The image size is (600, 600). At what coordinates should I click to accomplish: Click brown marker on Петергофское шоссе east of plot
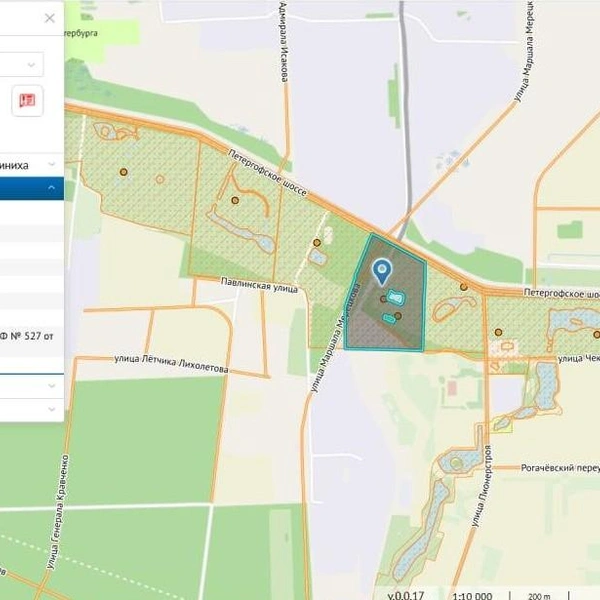point(464,287)
